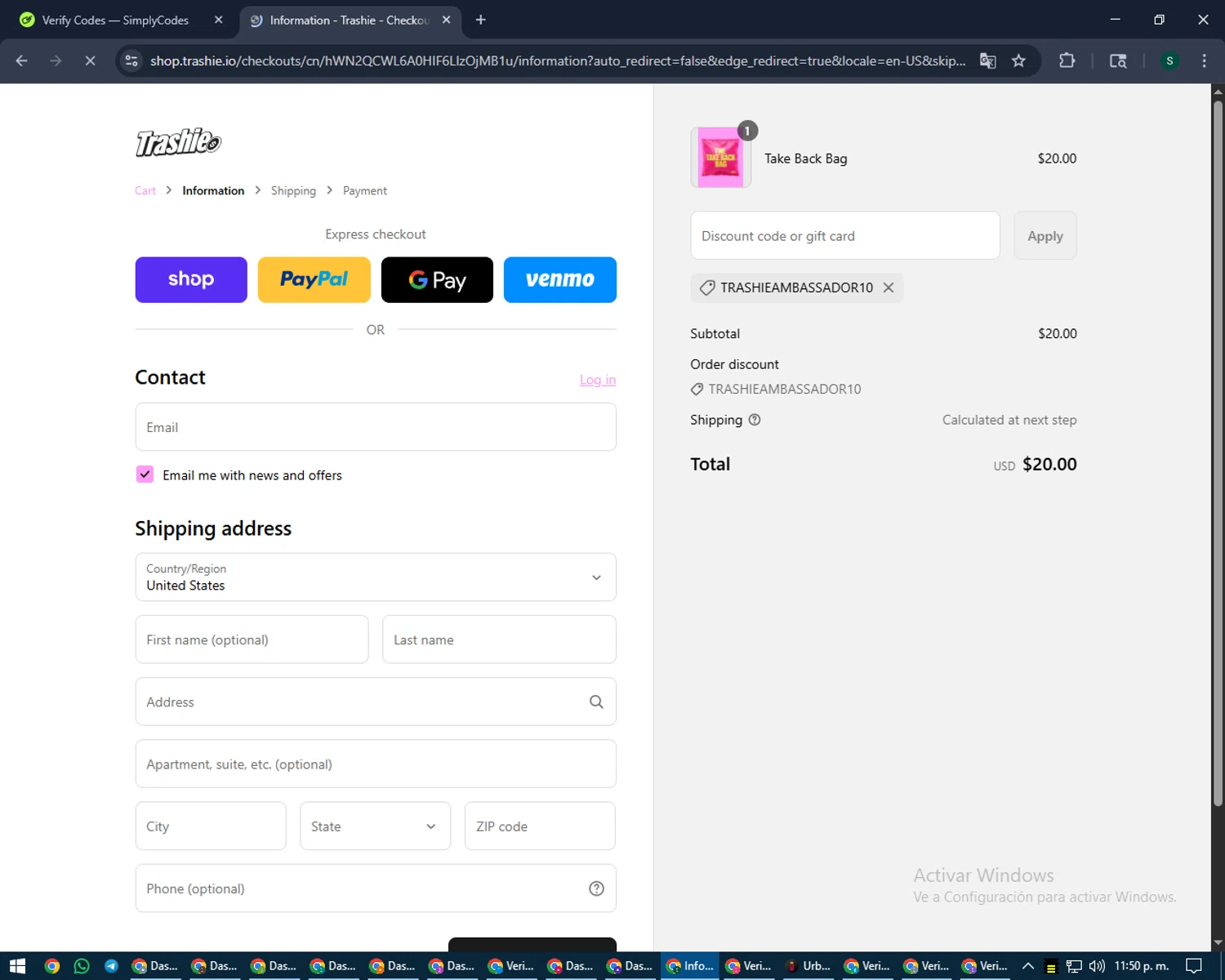This screenshot has height=980, width=1225.
Task: Switch to Information - Trashie - Checkout tab
Action: tap(350, 20)
